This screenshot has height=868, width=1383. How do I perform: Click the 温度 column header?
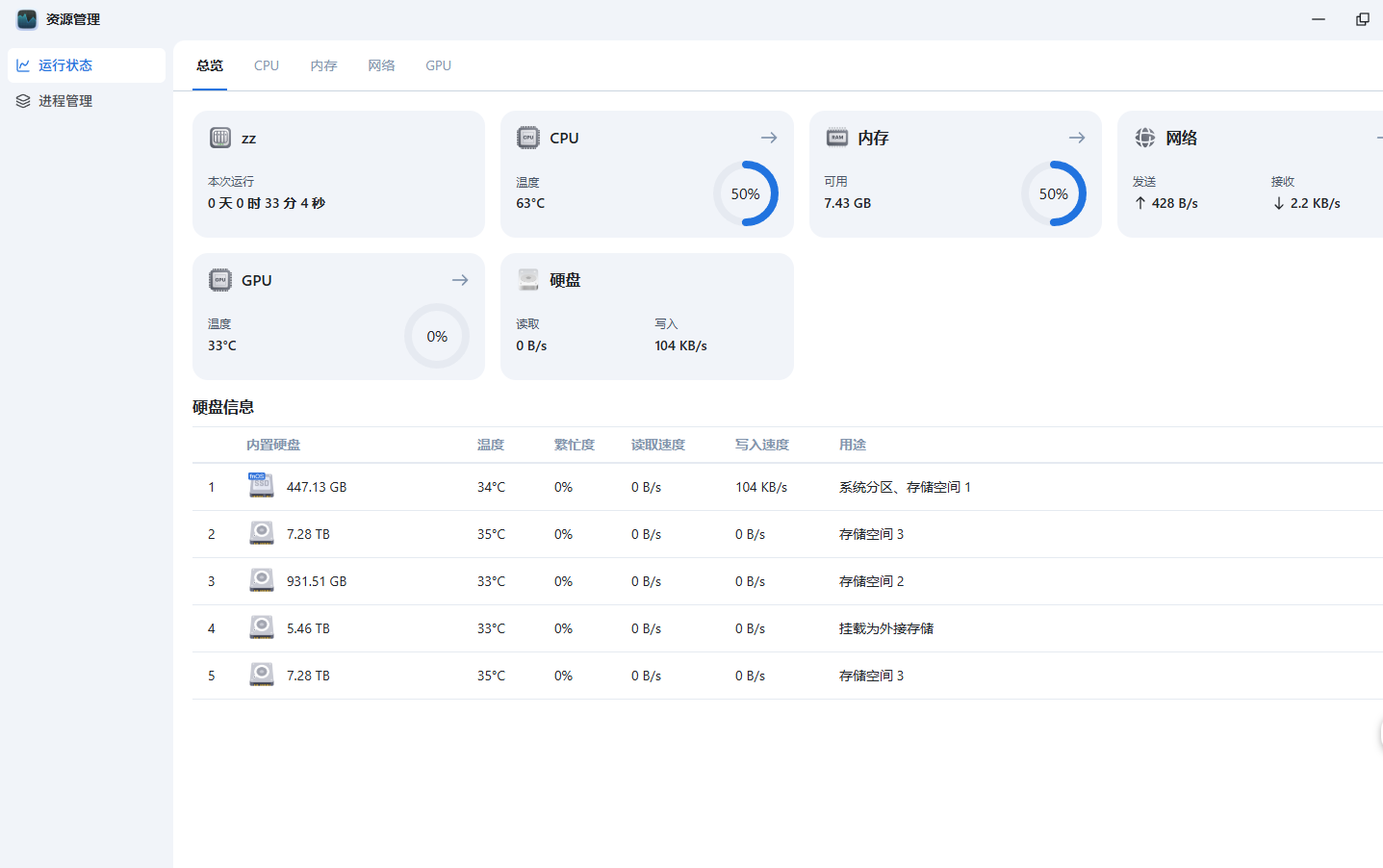coord(490,445)
